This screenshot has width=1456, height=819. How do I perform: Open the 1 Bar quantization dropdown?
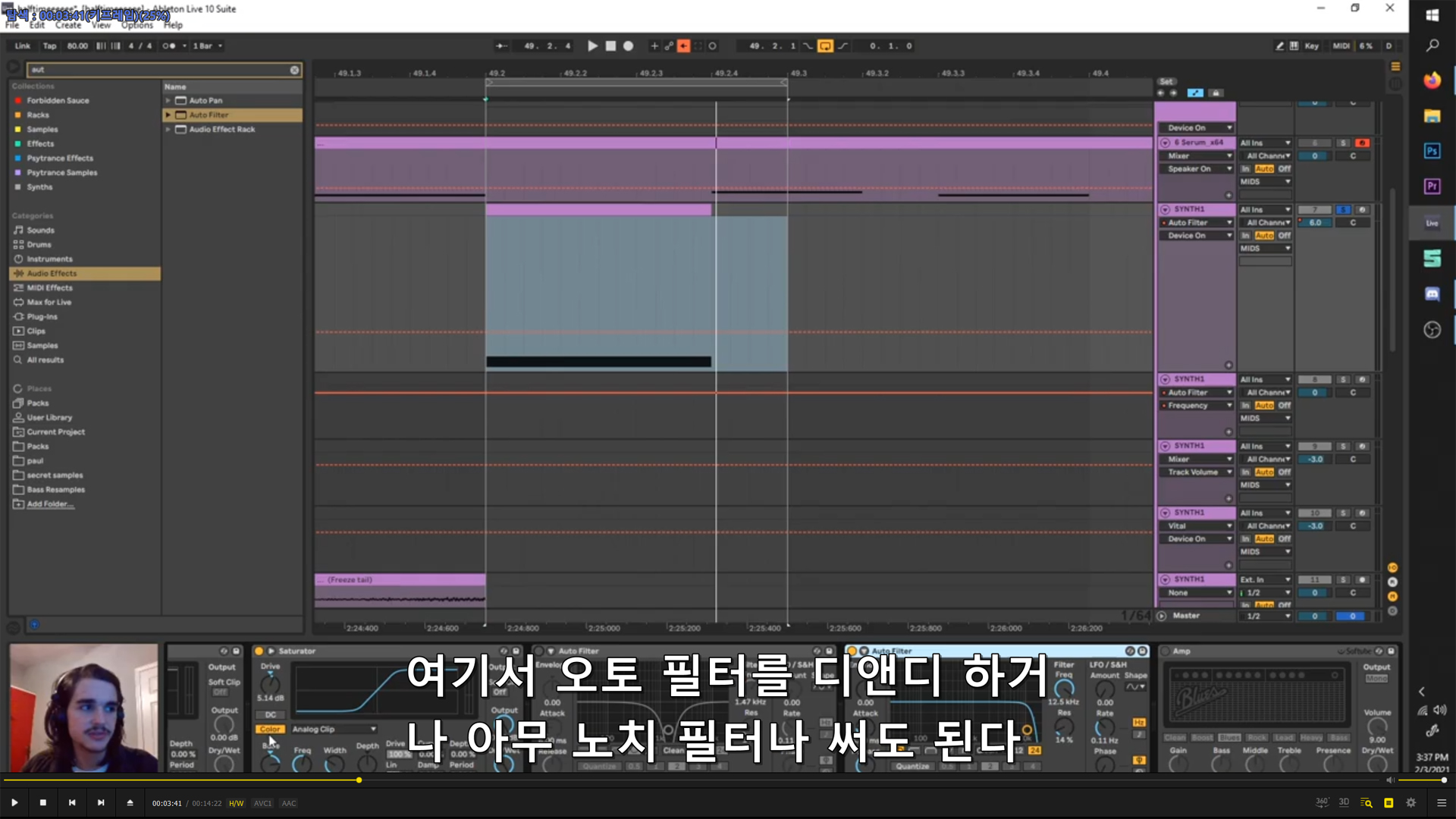coord(208,46)
